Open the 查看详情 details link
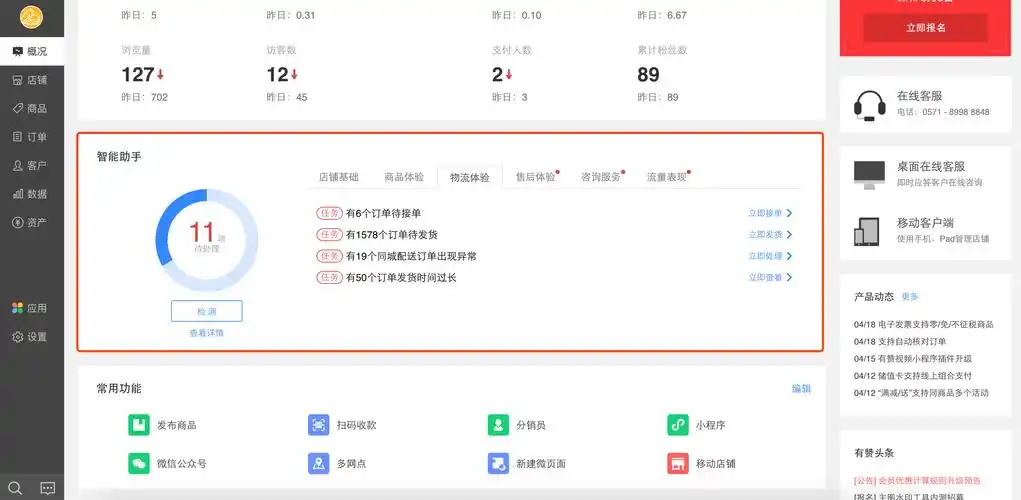This screenshot has height=500, width=1021. 206,333
